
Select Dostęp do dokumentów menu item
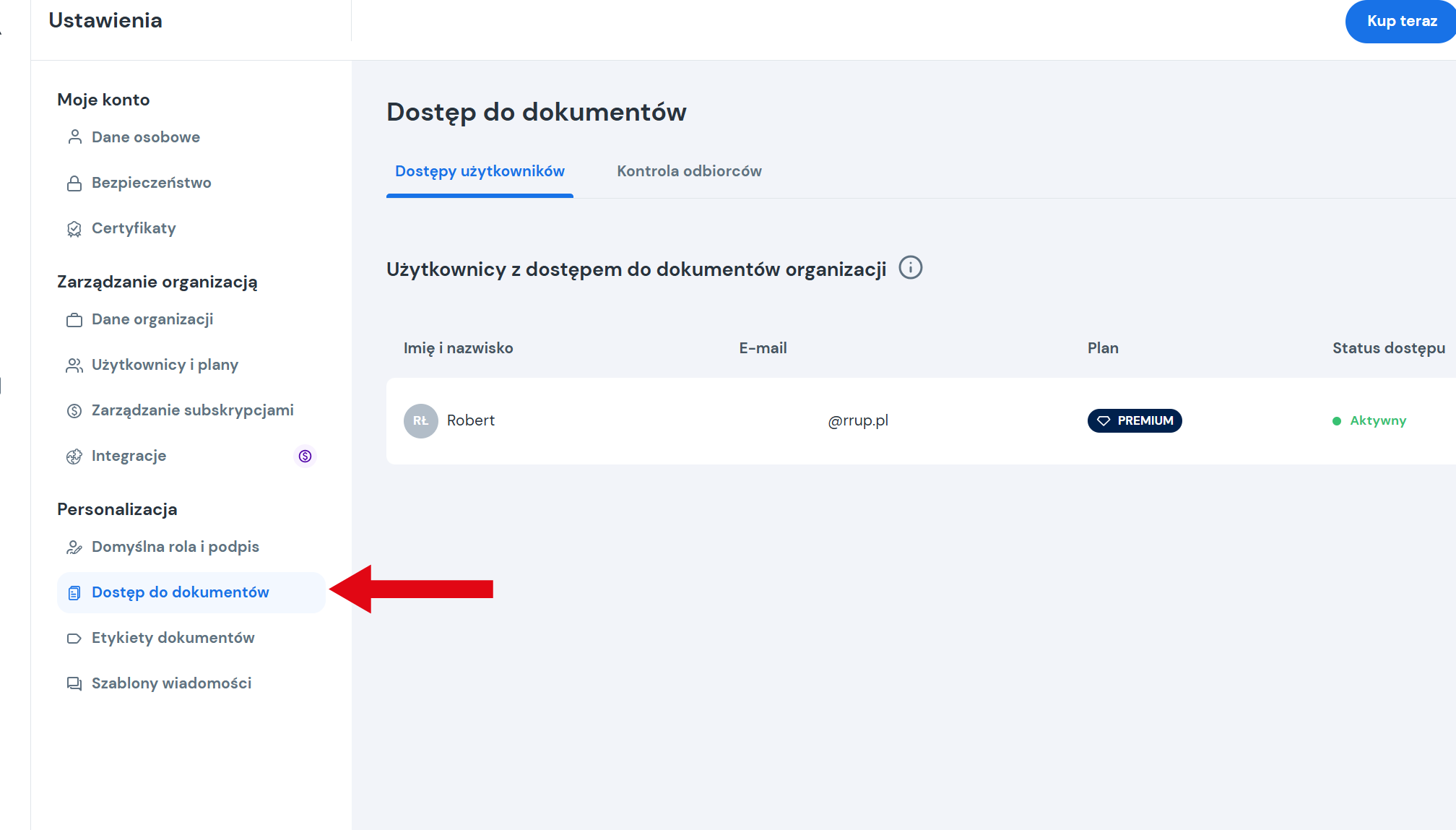pos(180,592)
